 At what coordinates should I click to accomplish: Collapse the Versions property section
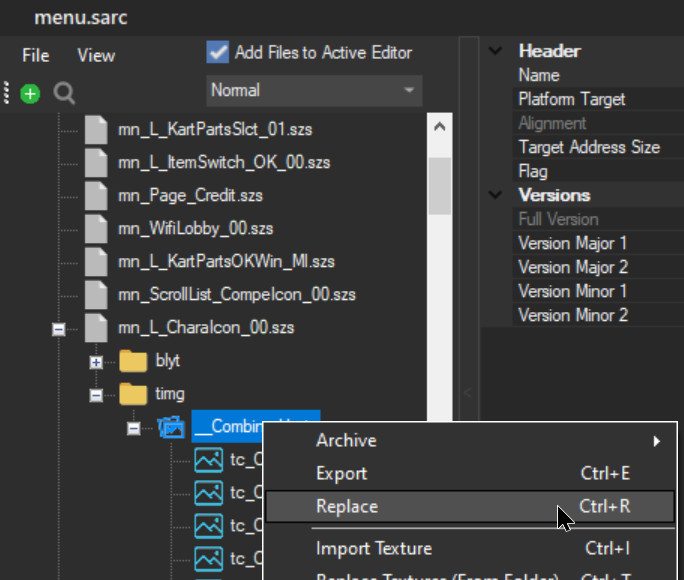[495, 195]
